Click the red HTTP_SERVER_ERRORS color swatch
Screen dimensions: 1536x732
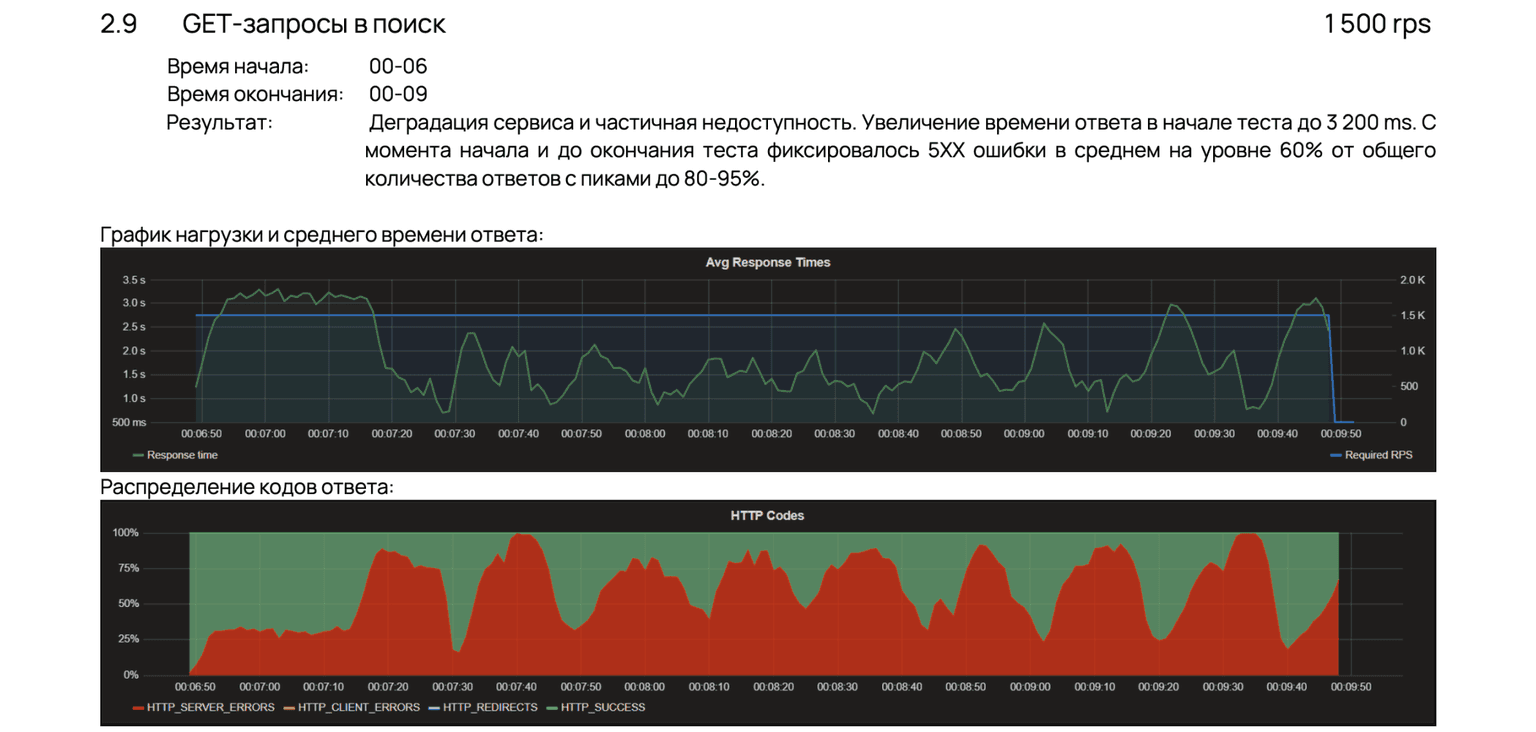click(138, 708)
